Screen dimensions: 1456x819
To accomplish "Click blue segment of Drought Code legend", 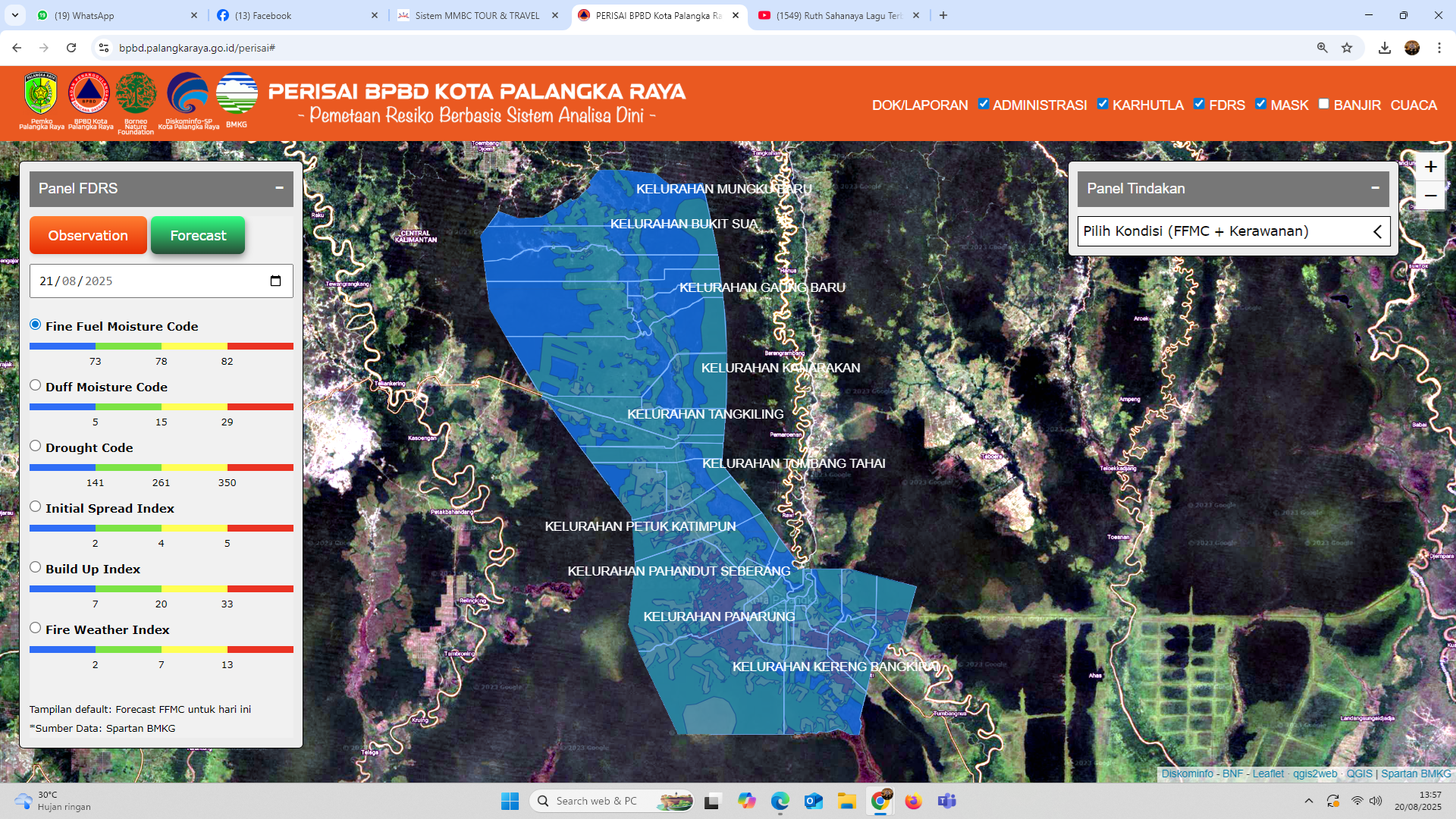I will [62, 467].
